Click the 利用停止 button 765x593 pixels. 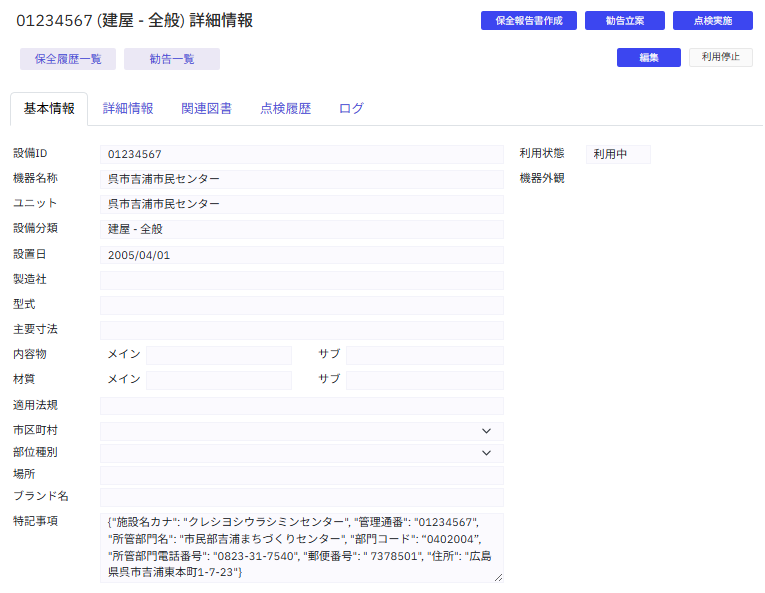[x=721, y=58]
